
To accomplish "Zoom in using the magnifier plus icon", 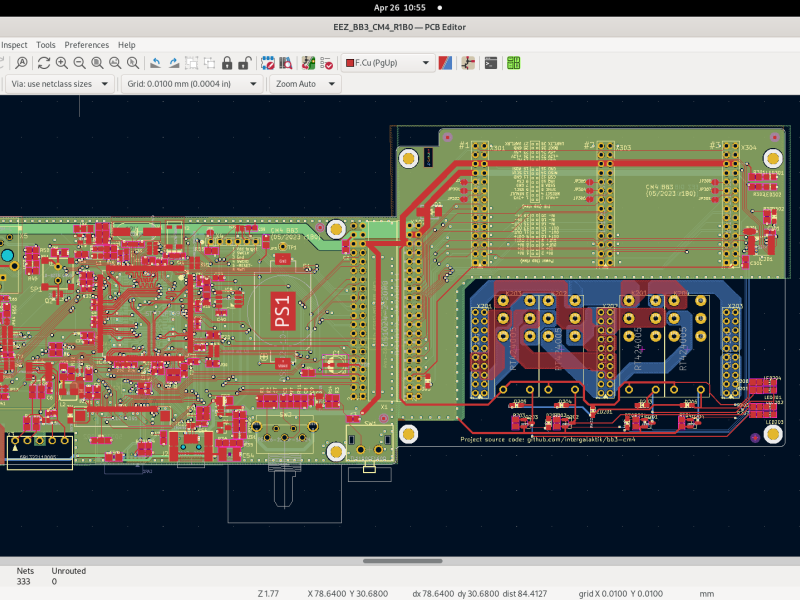I will (x=61, y=63).
